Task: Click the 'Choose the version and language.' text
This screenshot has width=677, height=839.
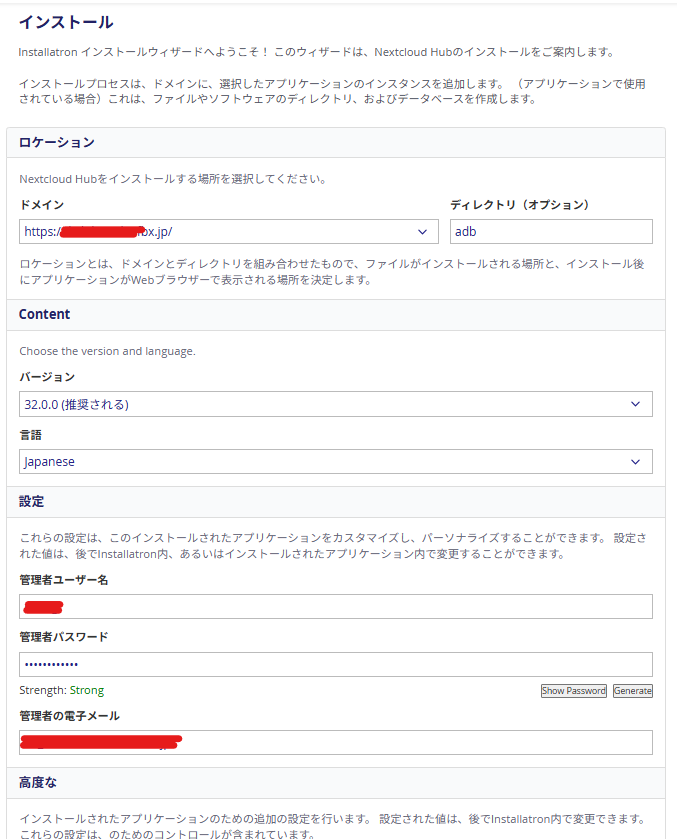Action: (107, 351)
